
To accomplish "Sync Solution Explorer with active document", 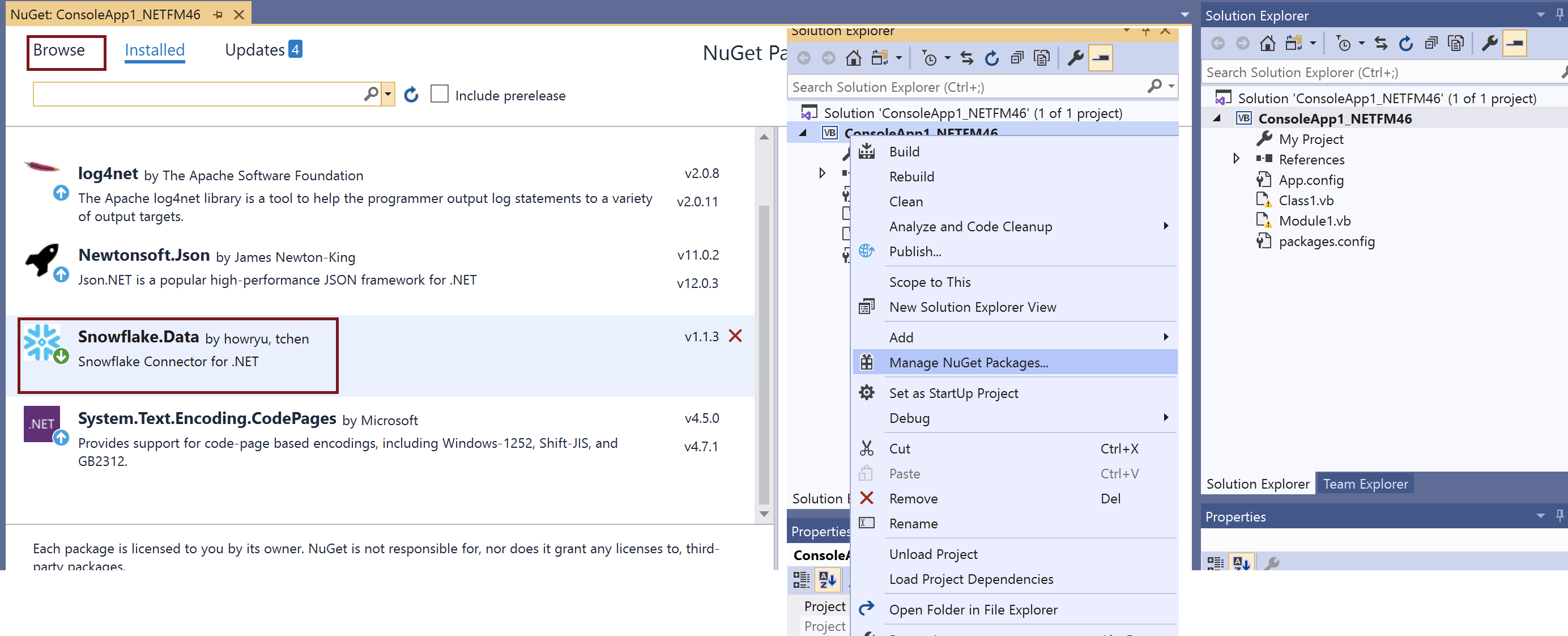I will tap(1381, 43).
